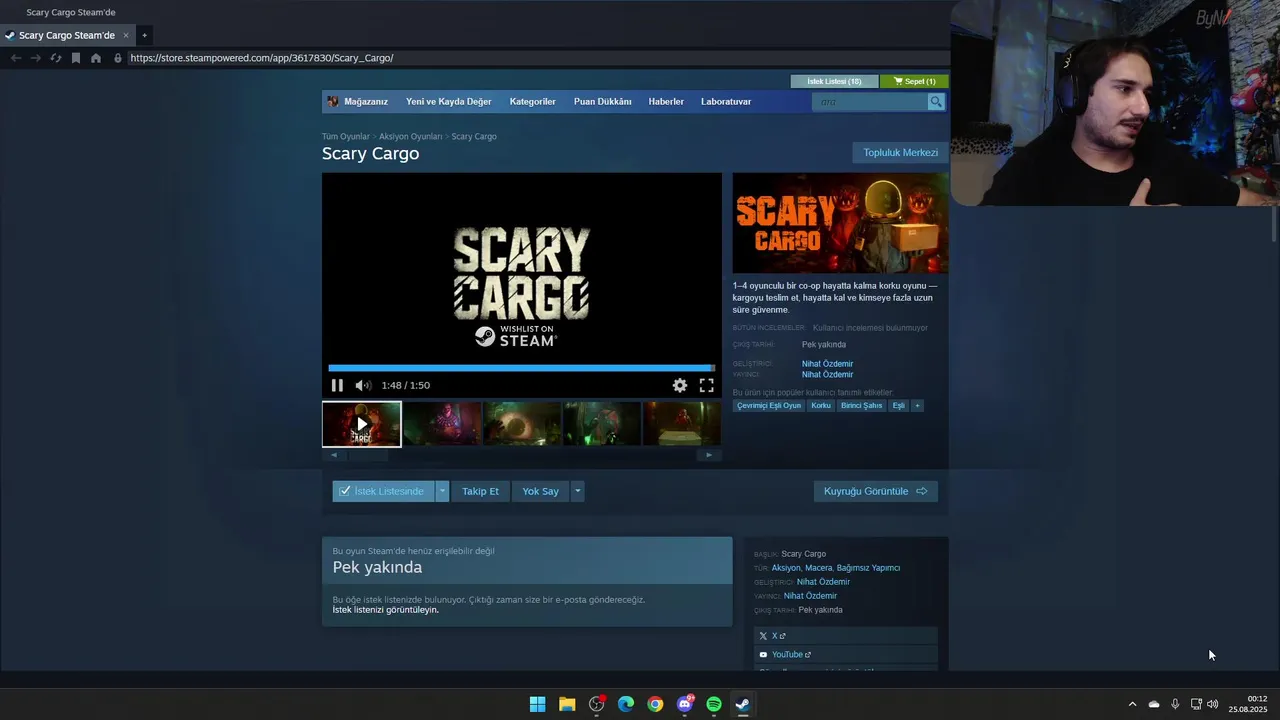Open Discord from the taskbar
Viewport: 1280px width, 720px height.
685,704
